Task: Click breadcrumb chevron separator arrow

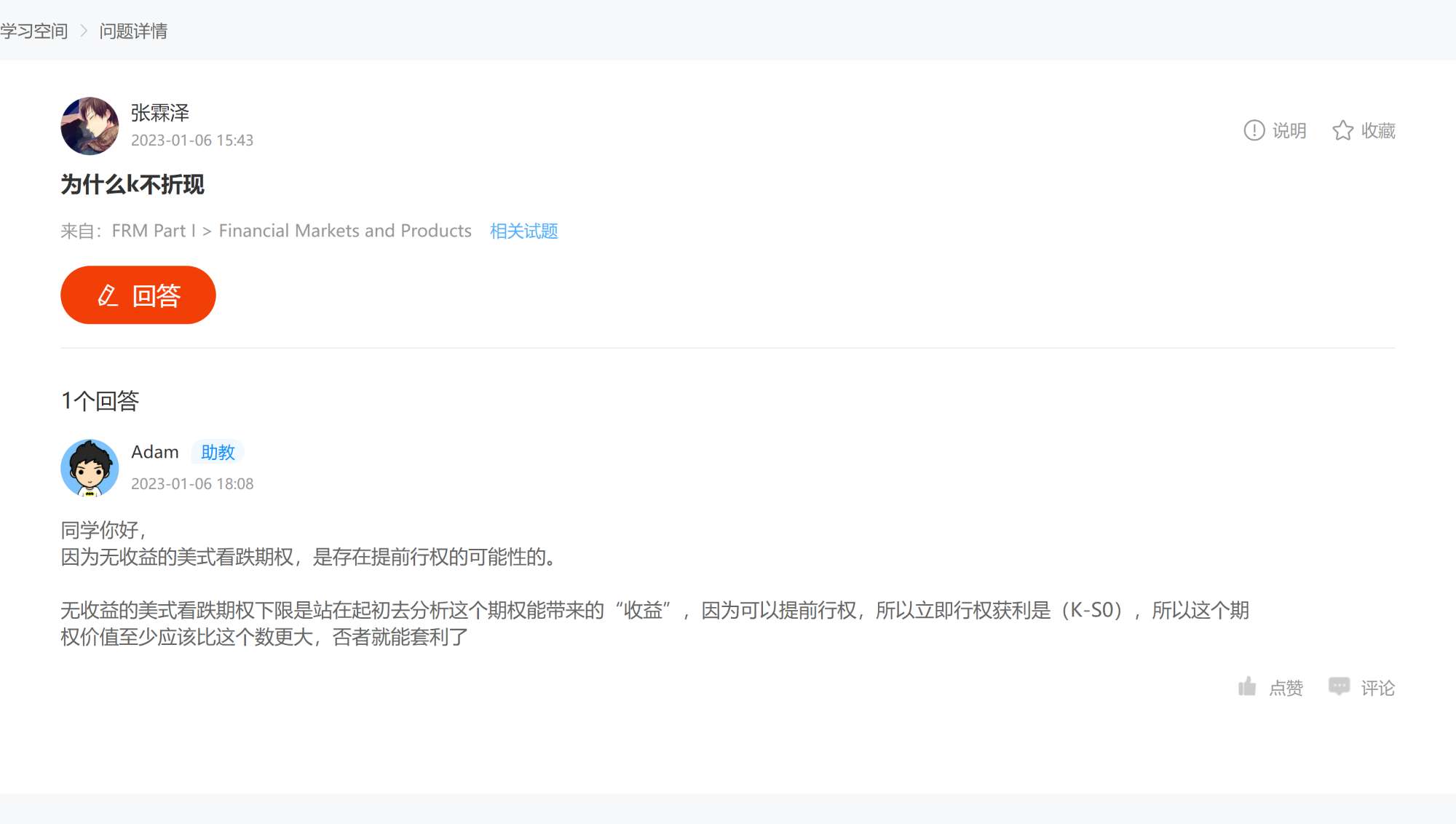Action: click(84, 31)
